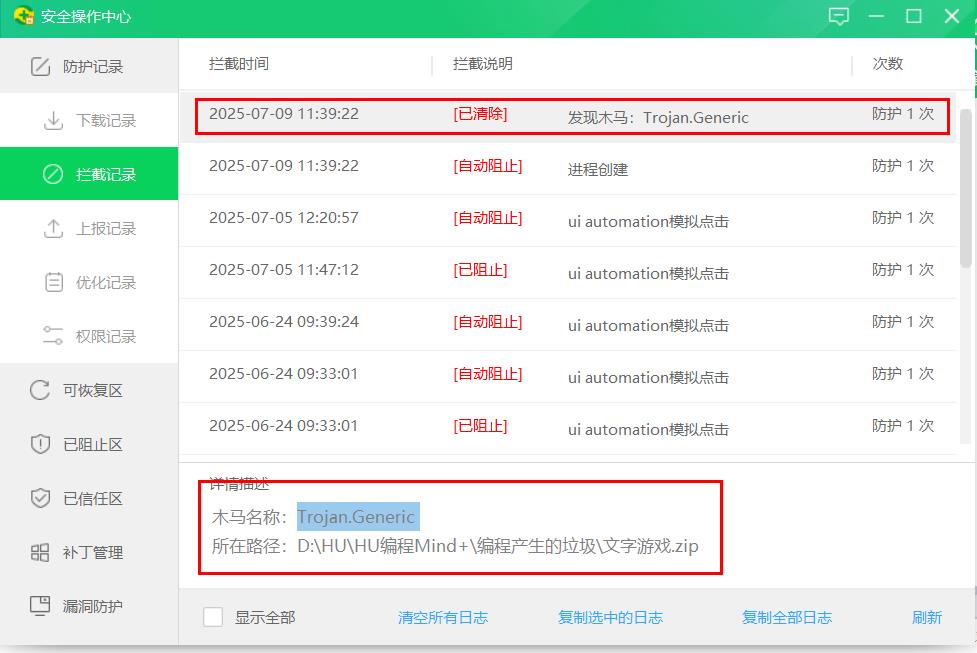The height and width of the screenshot is (653, 977).
Task: Click the 防护记录 edit icon
Action: coord(41,66)
